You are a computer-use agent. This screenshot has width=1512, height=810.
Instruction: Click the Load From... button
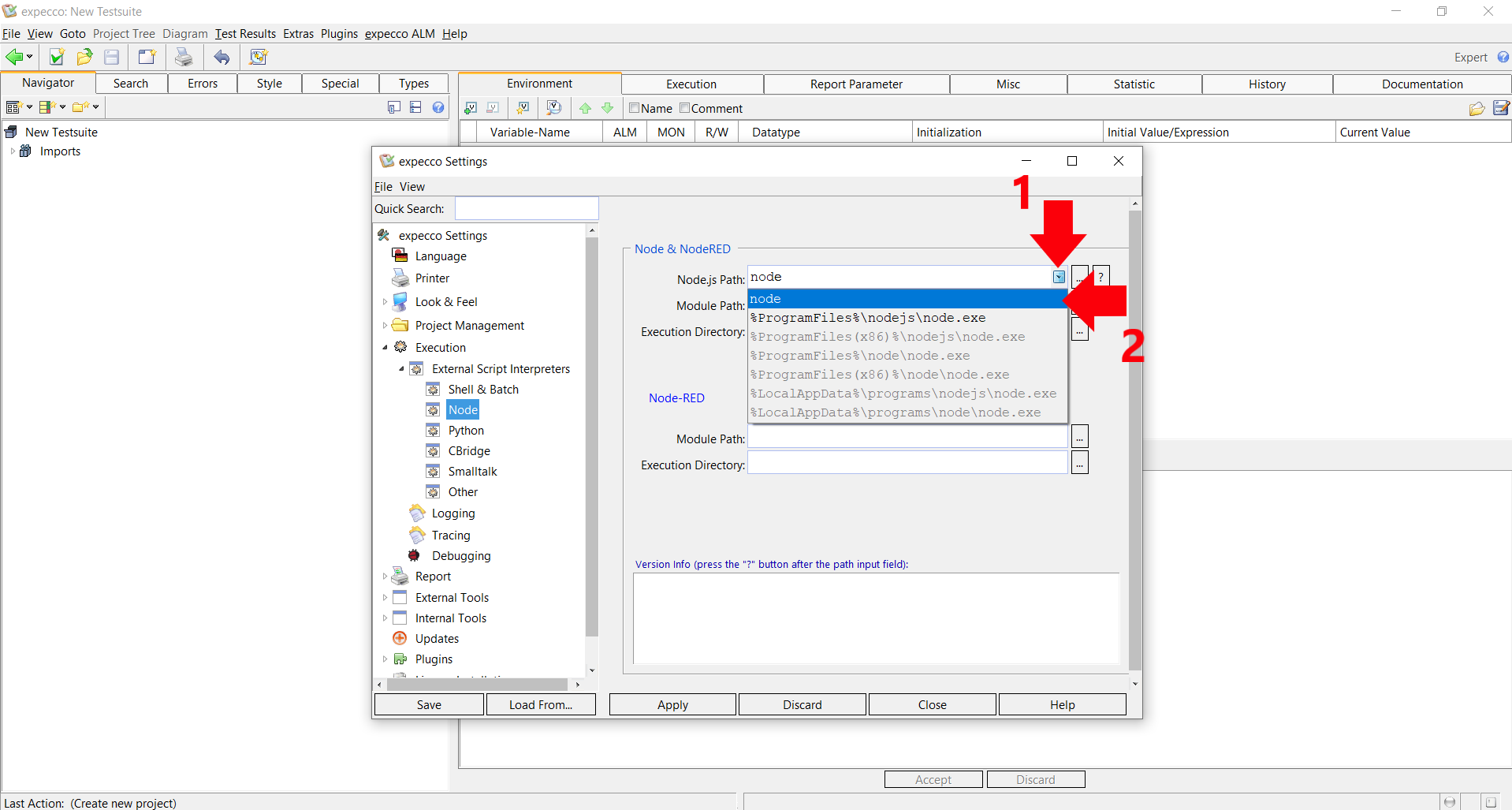541,705
